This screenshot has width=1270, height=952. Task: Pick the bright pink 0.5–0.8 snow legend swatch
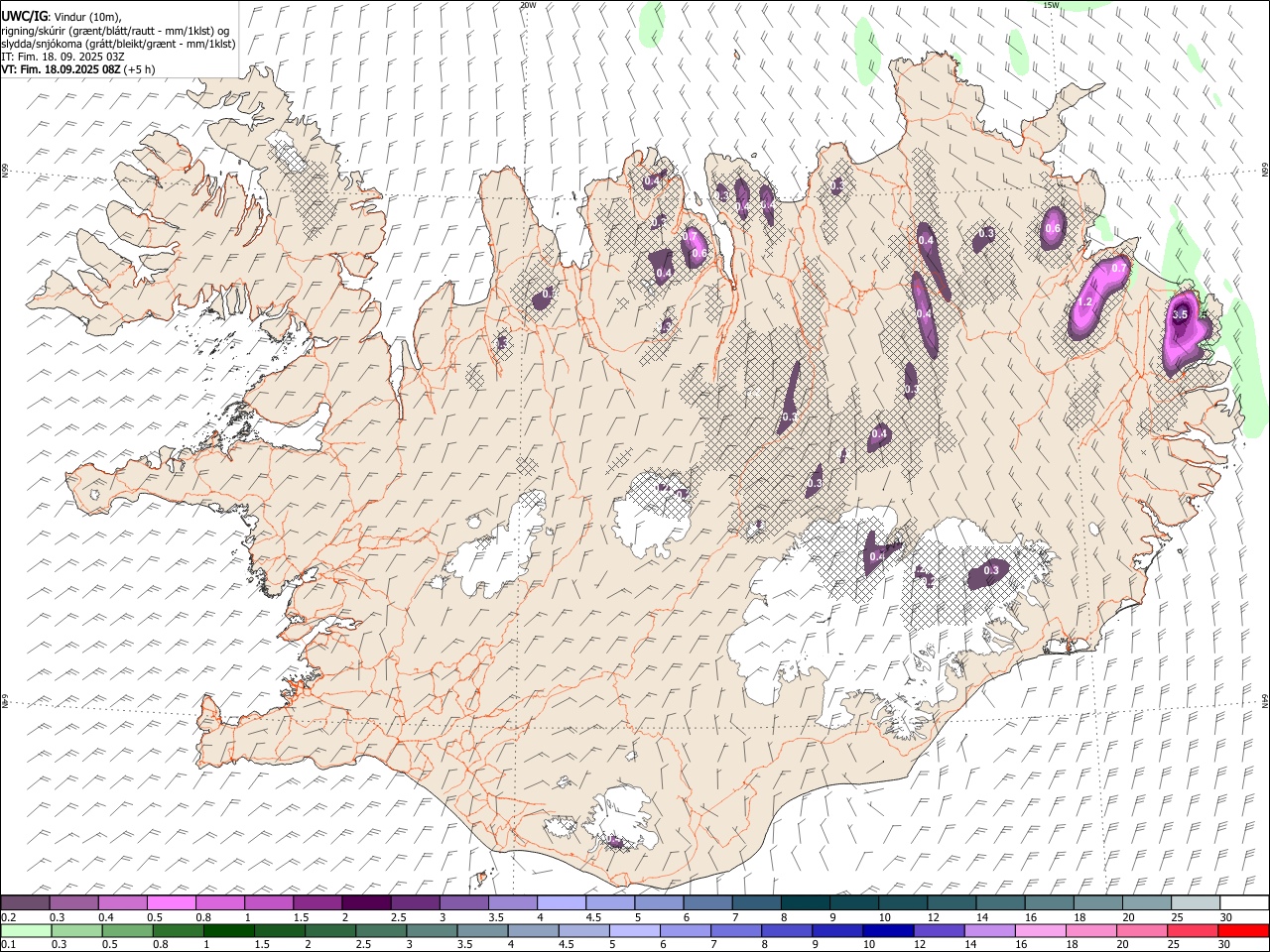(x=171, y=902)
